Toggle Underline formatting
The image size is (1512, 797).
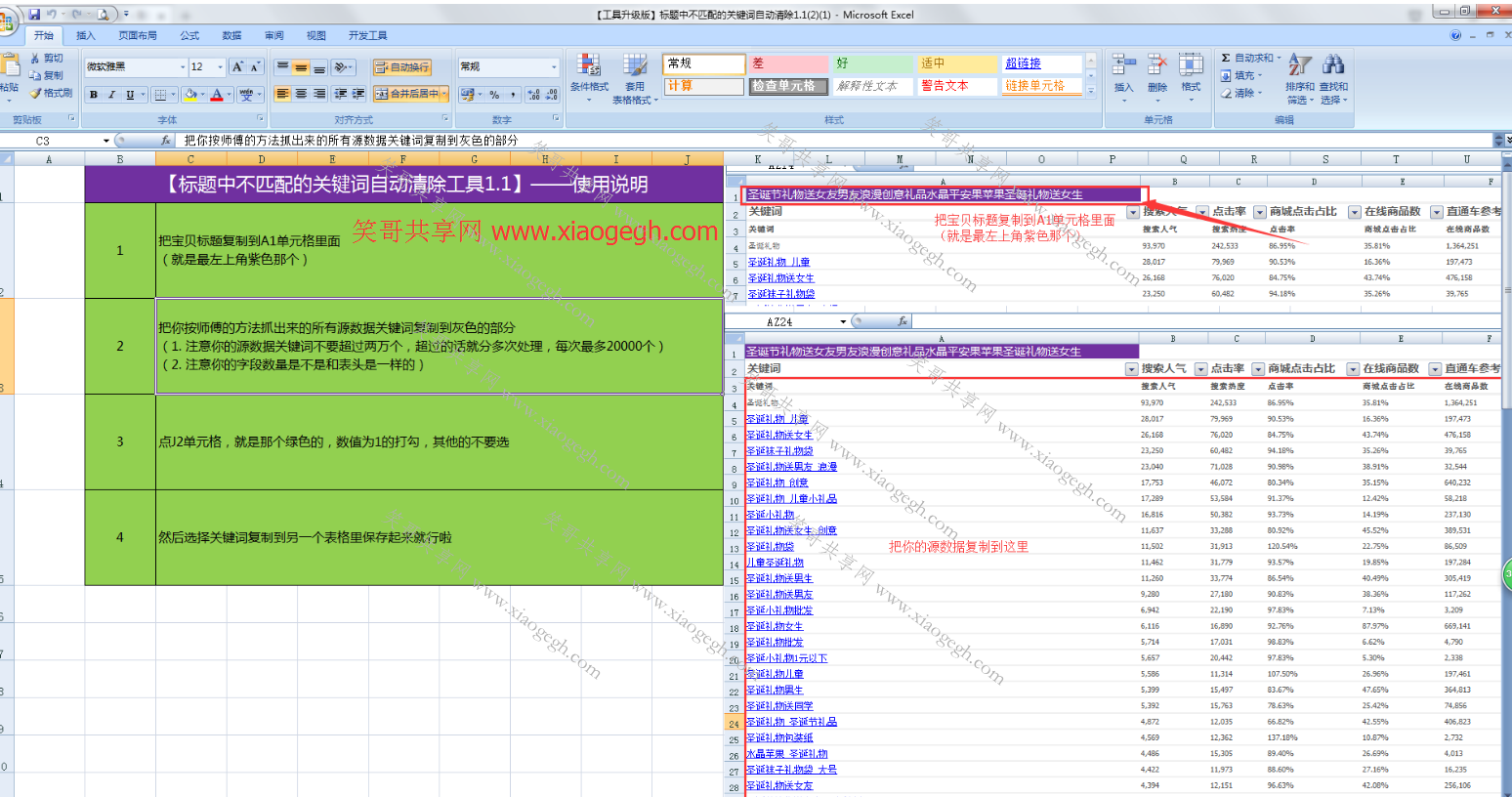pos(130,95)
